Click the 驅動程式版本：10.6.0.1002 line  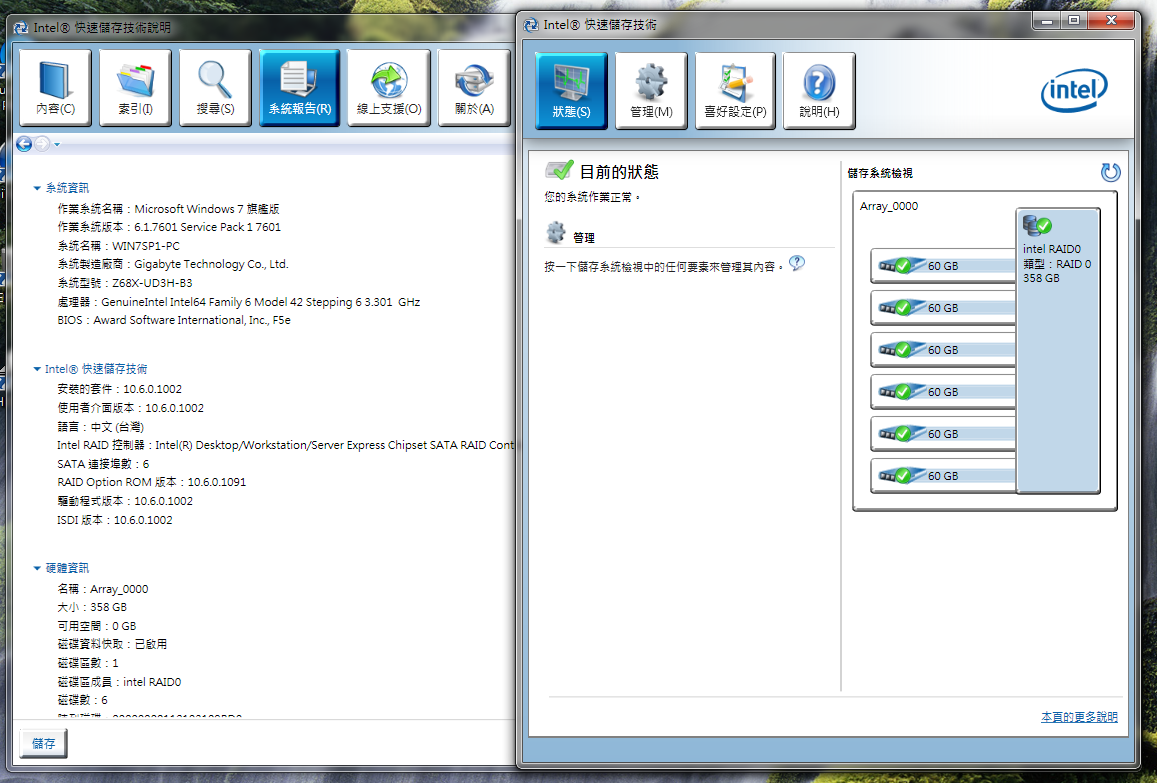click(125, 501)
